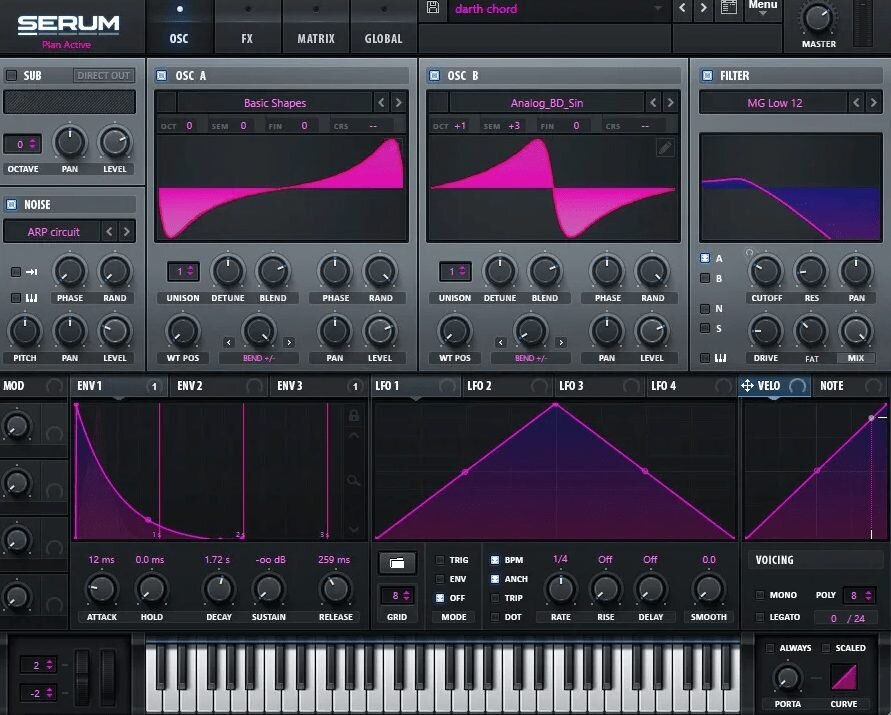Screen dimensions: 891x715
Task: Click the noise one-shot arrow icon
Action: 31,272
